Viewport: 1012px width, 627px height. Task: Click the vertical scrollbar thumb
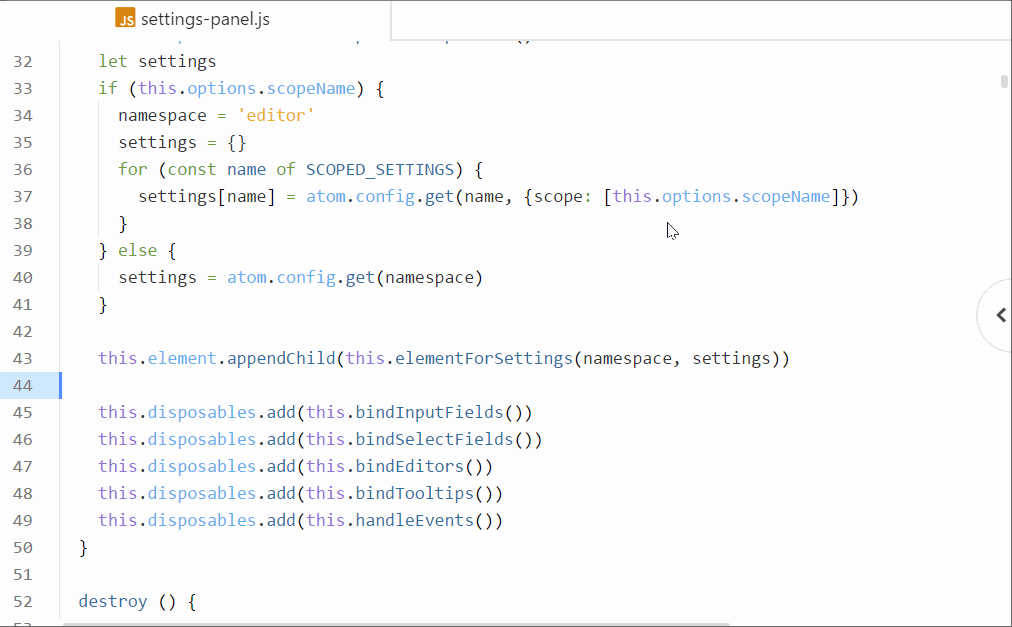[x=1004, y=81]
